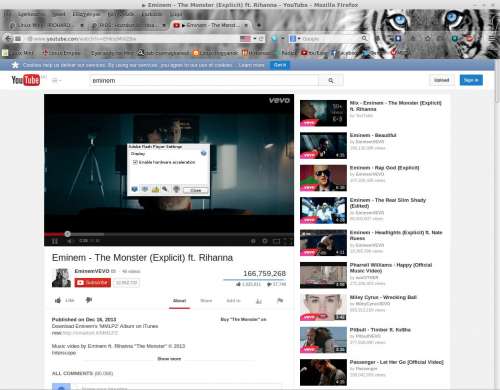The image size is (500, 390).
Task: Open the Flash Display settings tab icon
Action: click(x=134, y=189)
